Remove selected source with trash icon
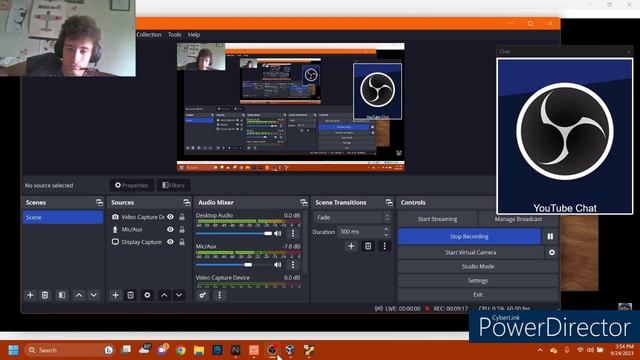This screenshot has height=360, width=640. tap(130, 295)
